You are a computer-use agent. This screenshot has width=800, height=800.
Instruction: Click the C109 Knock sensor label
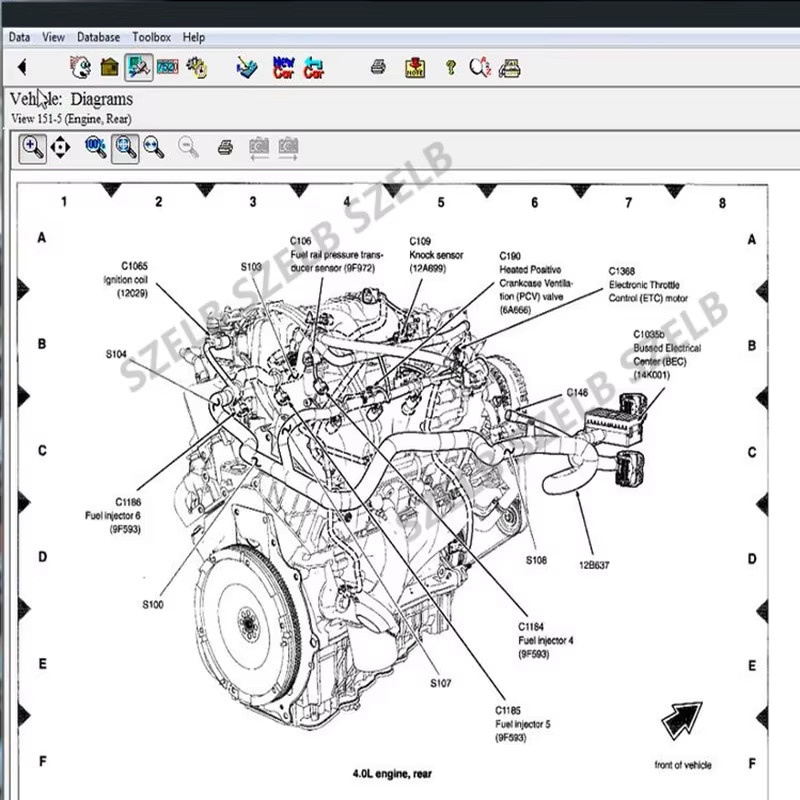click(436, 255)
